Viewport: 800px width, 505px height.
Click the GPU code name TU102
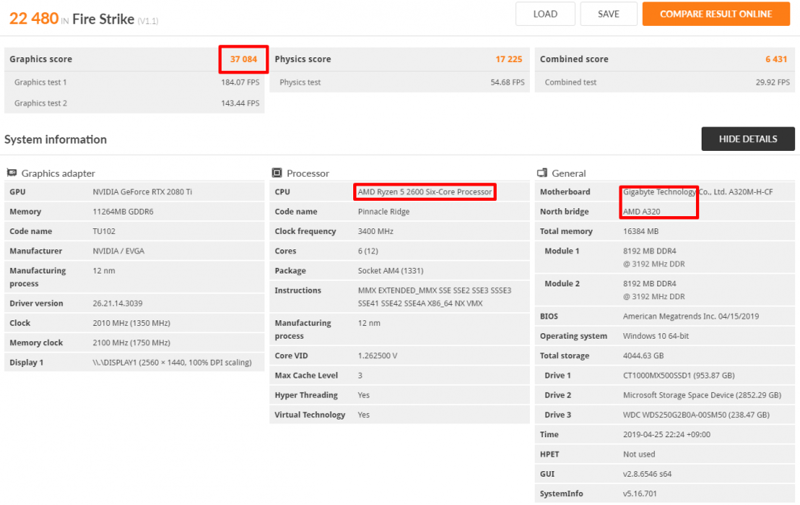click(x=104, y=231)
